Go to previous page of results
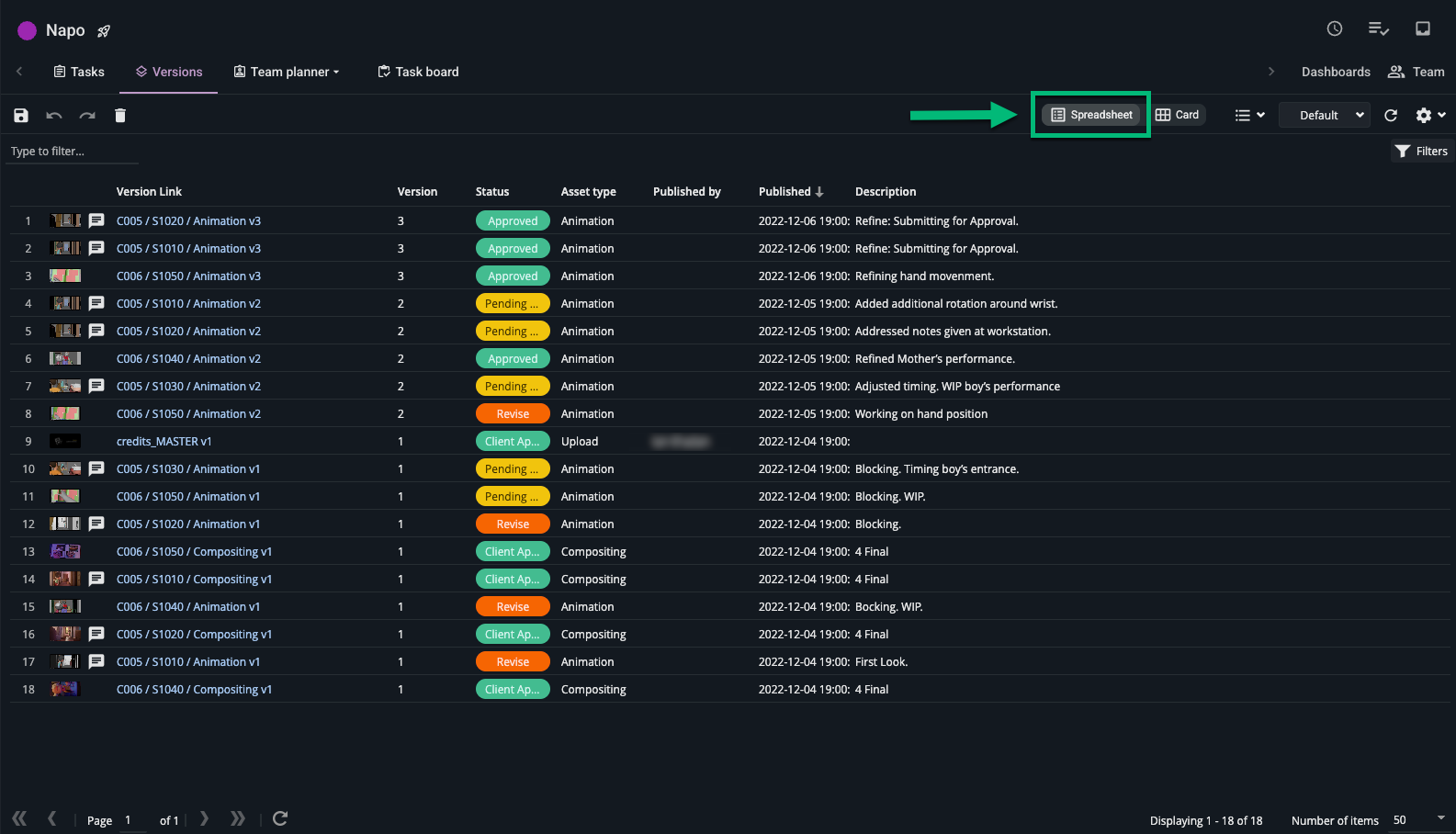Image resolution: width=1456 pixels, height=834 pixels. 52,818
